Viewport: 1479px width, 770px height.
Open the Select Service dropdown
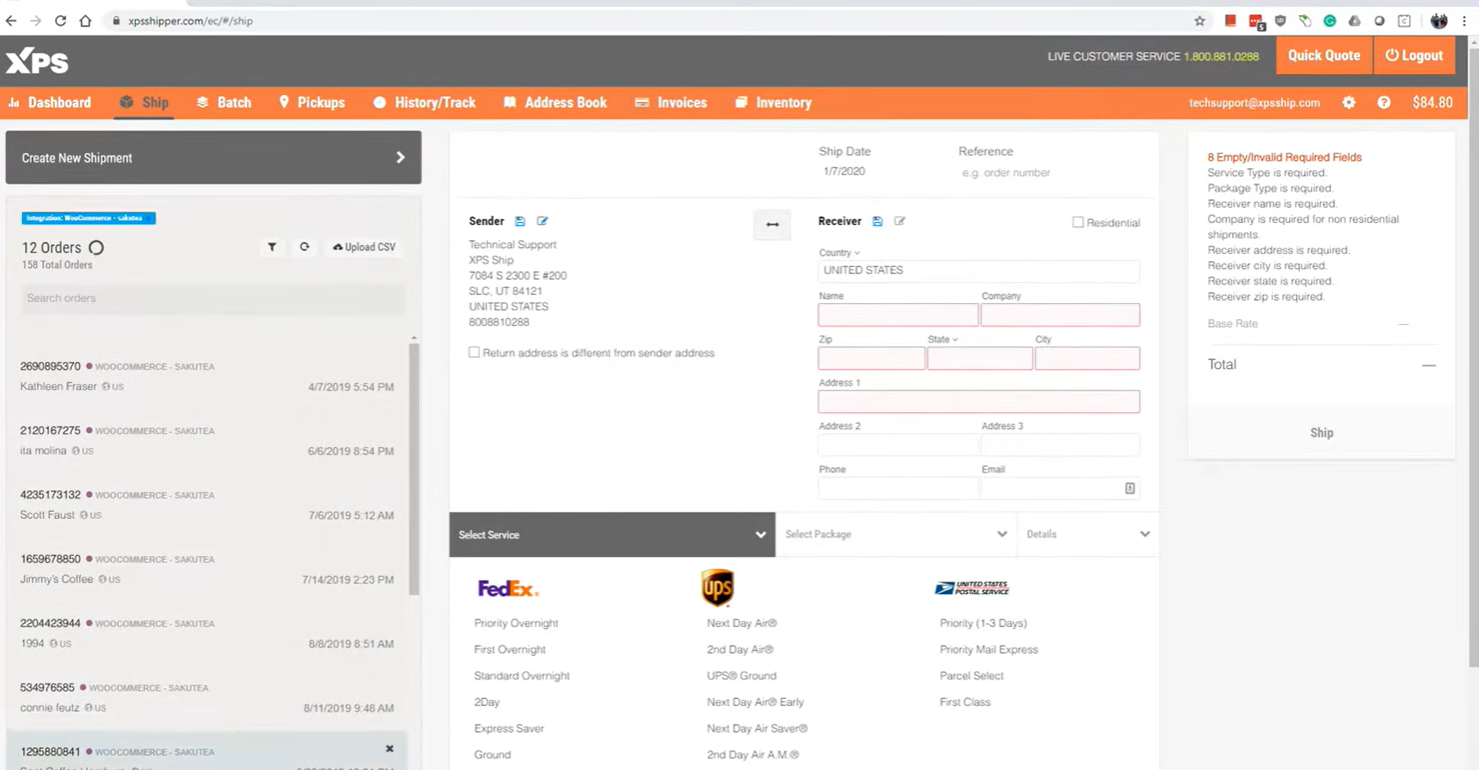(x=611, y=534)
